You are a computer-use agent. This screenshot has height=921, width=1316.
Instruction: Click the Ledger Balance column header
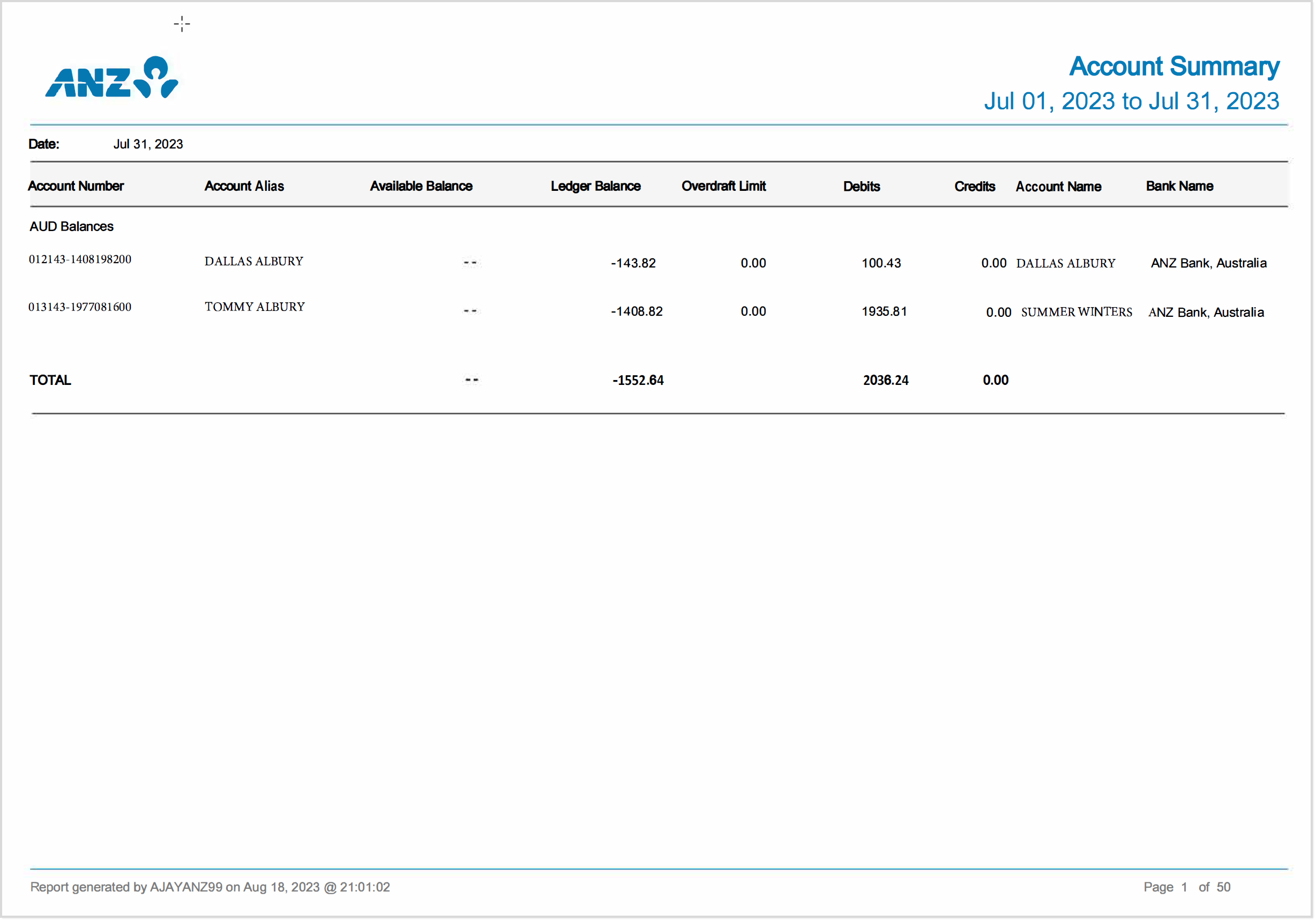595,187
